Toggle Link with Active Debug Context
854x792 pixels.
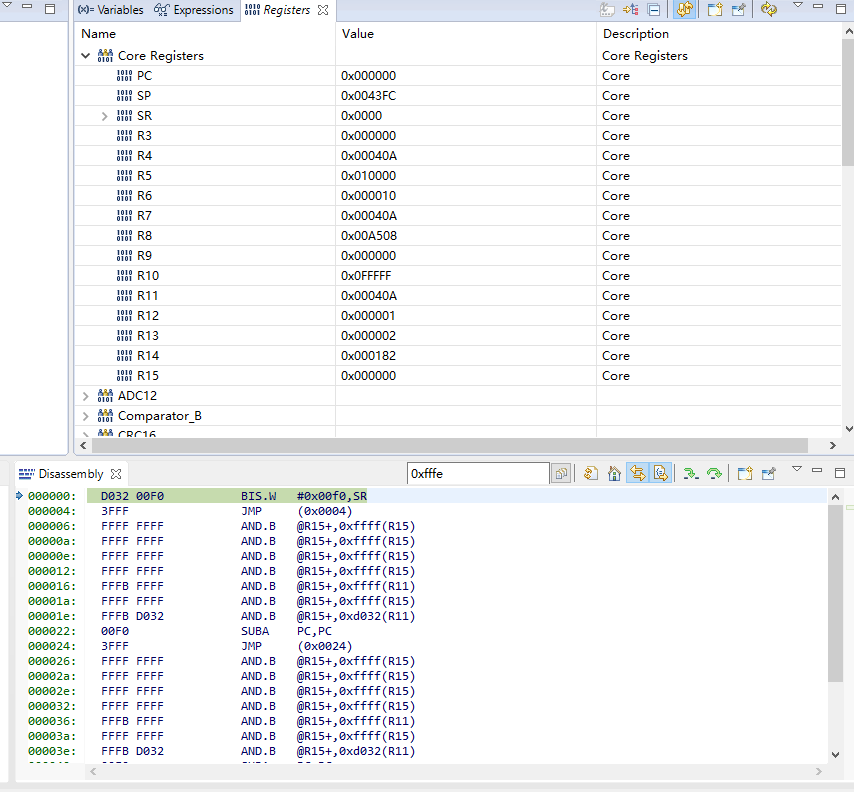click(x=636, y=473)
